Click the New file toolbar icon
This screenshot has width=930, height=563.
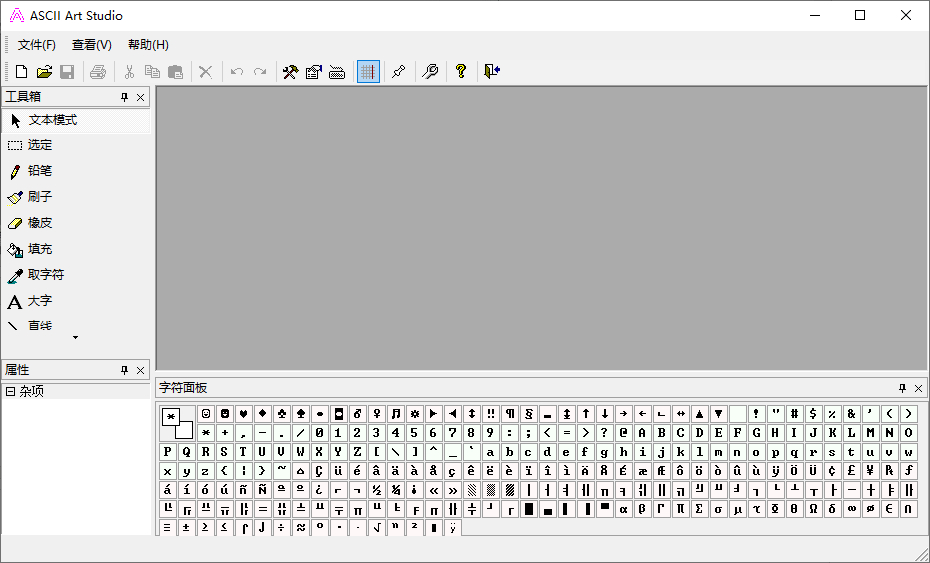(x=21, y=72)
